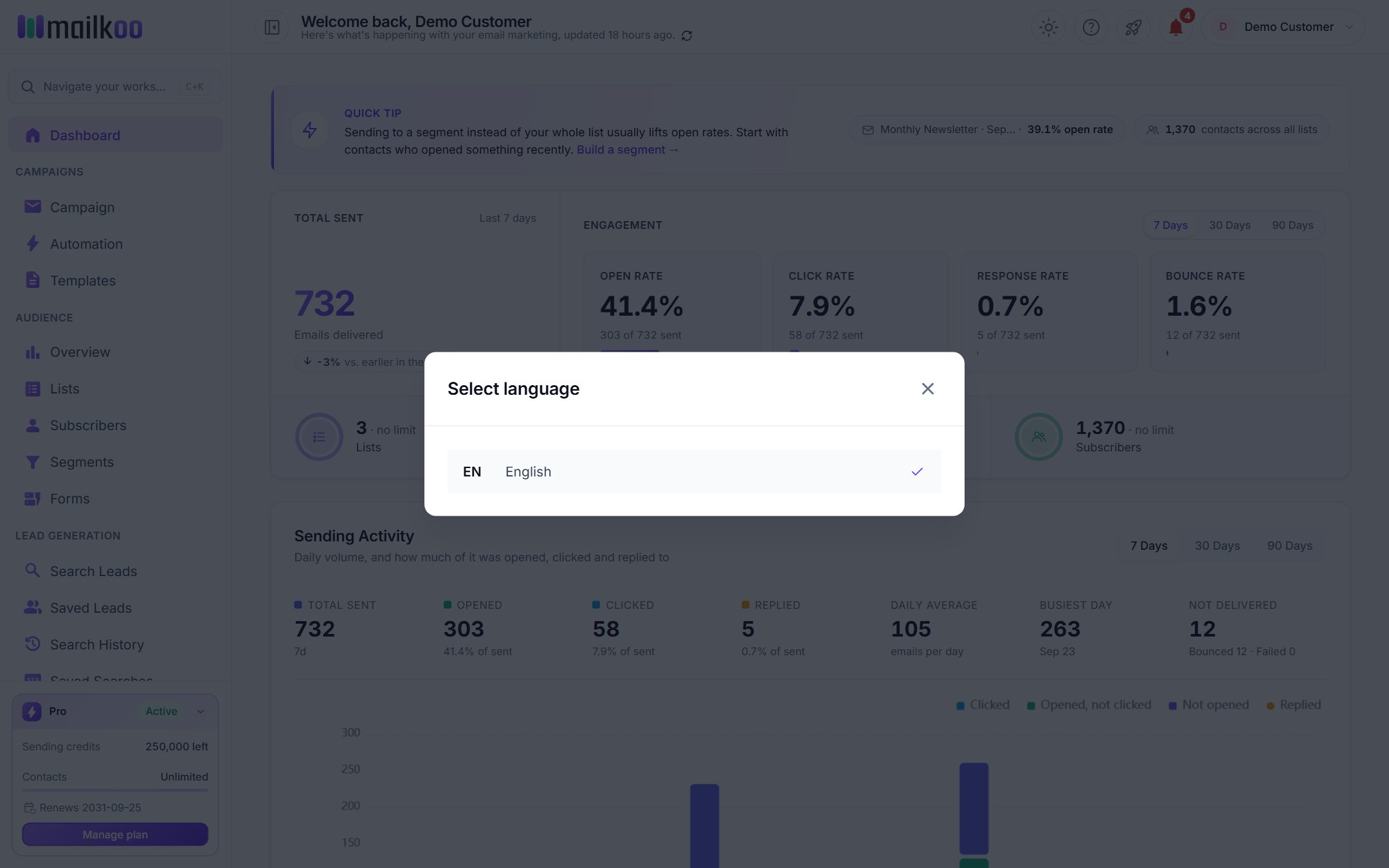This screenshot has width=1389, height=868.
Task: Open Dashboard in sidebar
Action: pos(115,135)
